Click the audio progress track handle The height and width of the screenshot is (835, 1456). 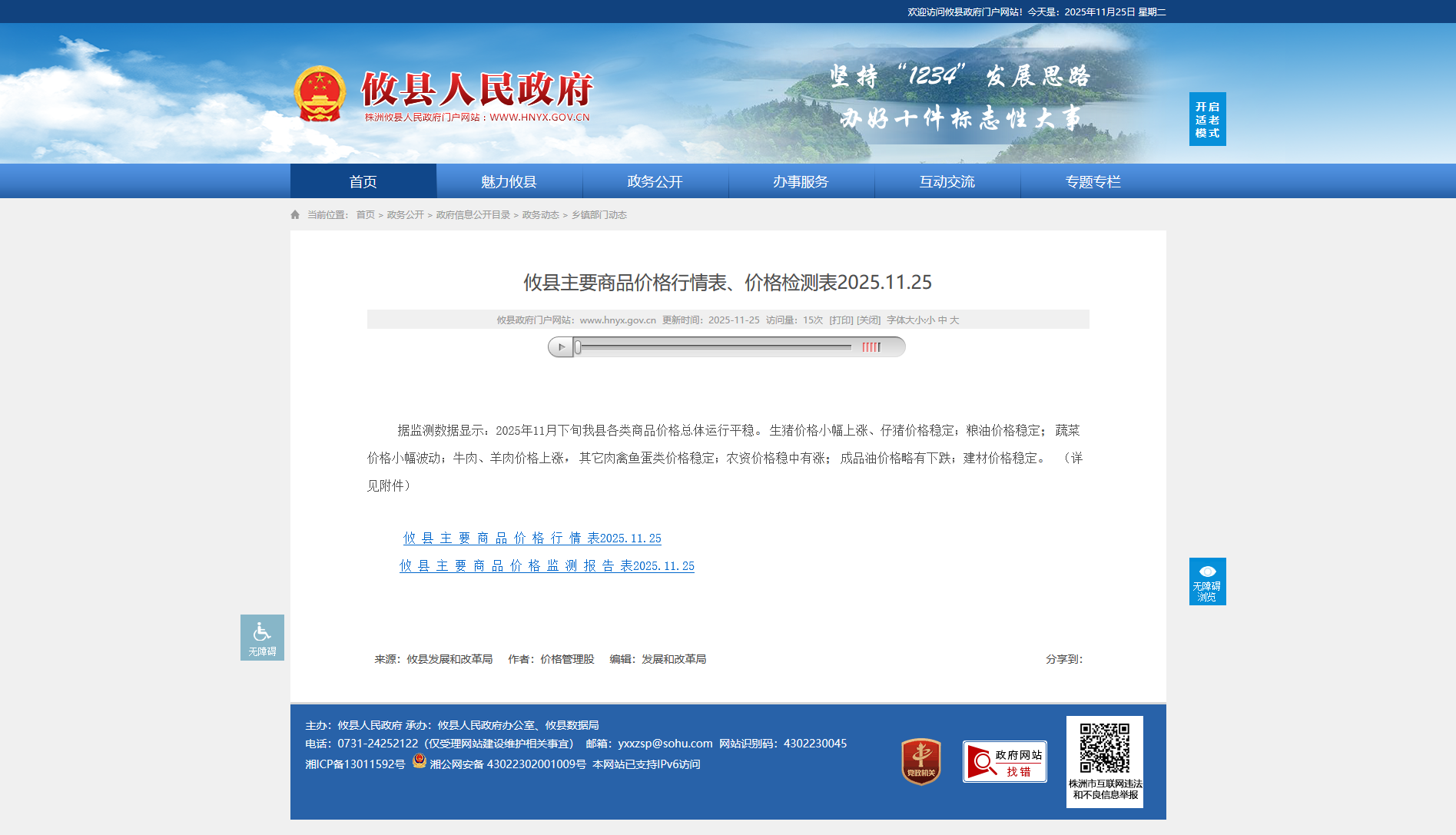579,347
